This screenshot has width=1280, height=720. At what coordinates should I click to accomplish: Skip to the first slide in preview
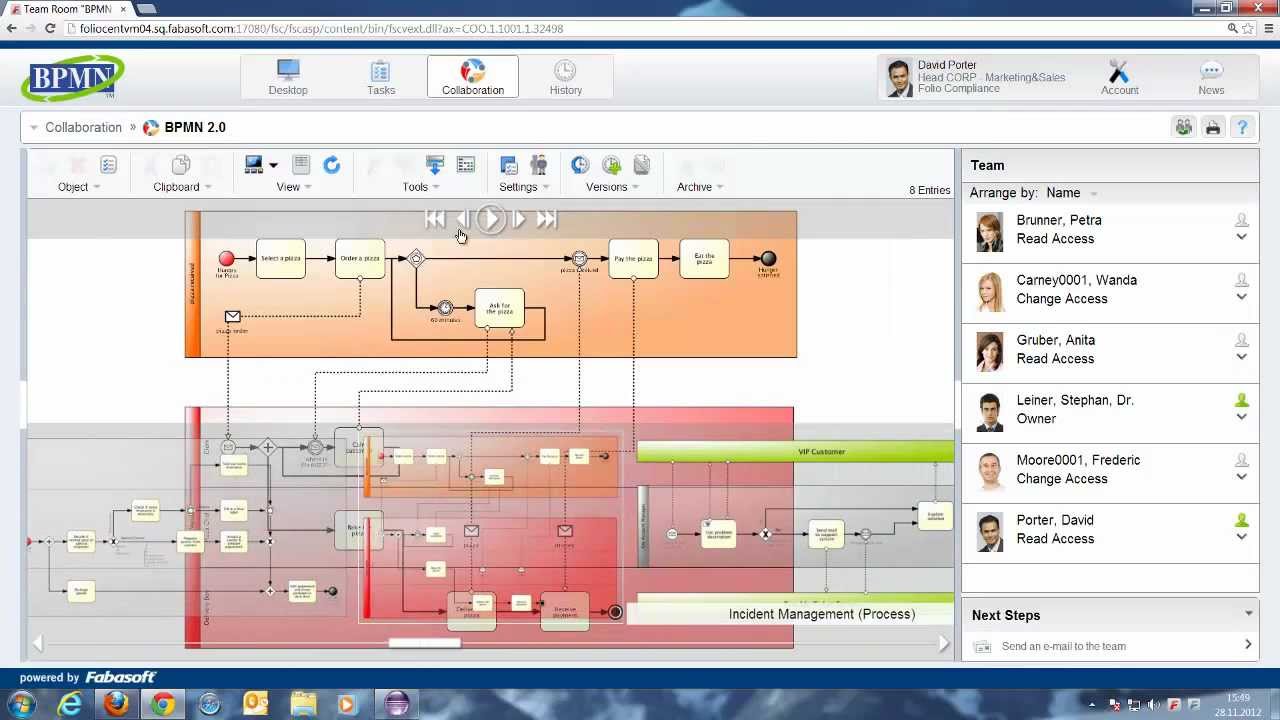(x=435, y=219)
